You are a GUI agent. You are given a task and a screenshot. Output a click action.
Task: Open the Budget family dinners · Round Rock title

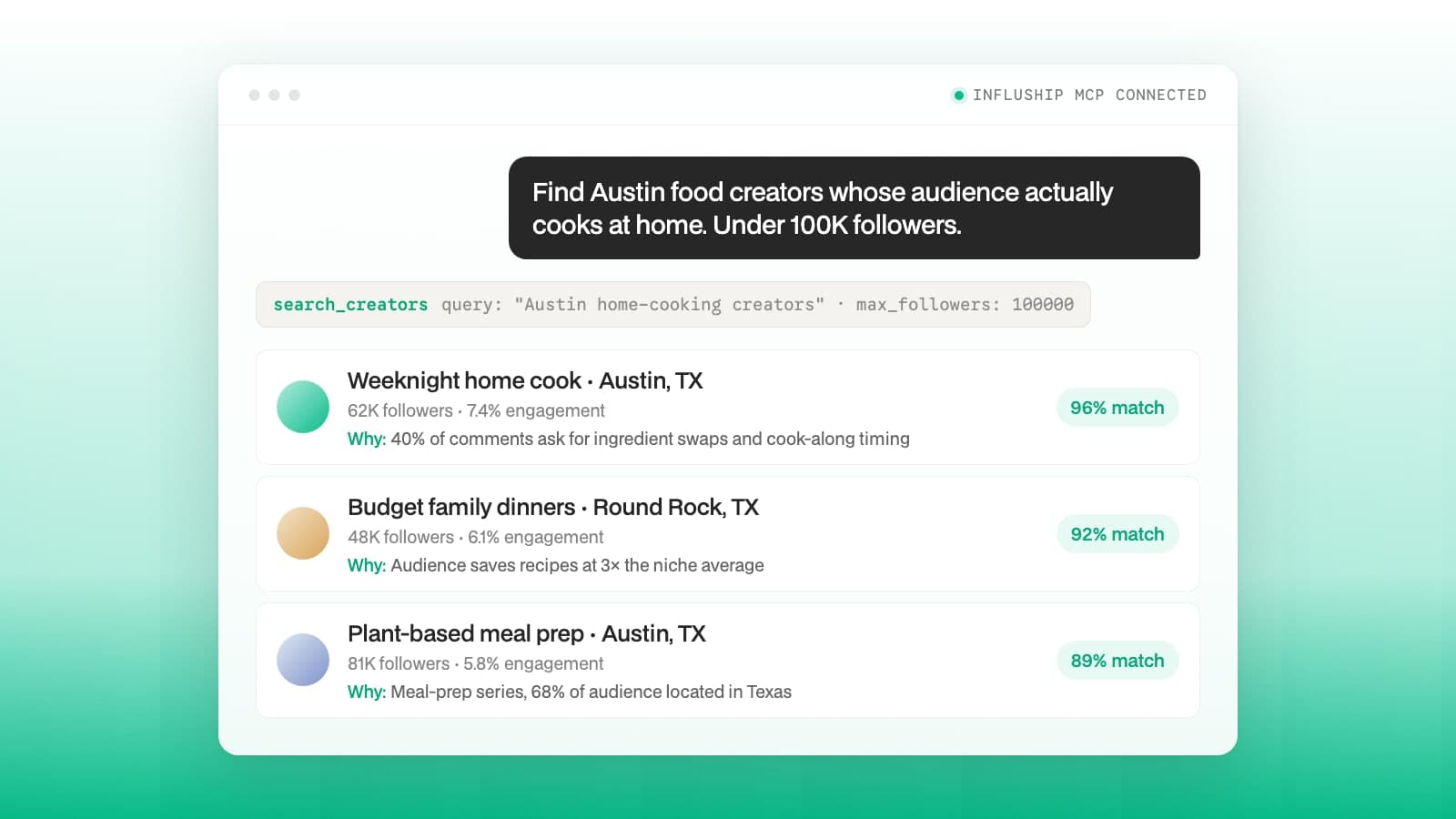point(553,507)
